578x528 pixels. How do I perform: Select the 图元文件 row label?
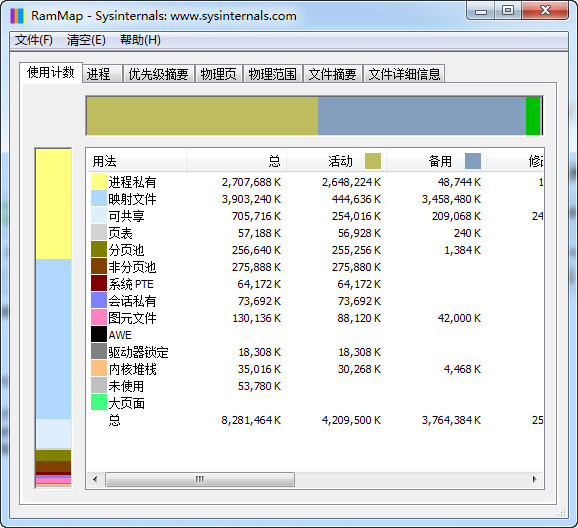coord(132,317)
